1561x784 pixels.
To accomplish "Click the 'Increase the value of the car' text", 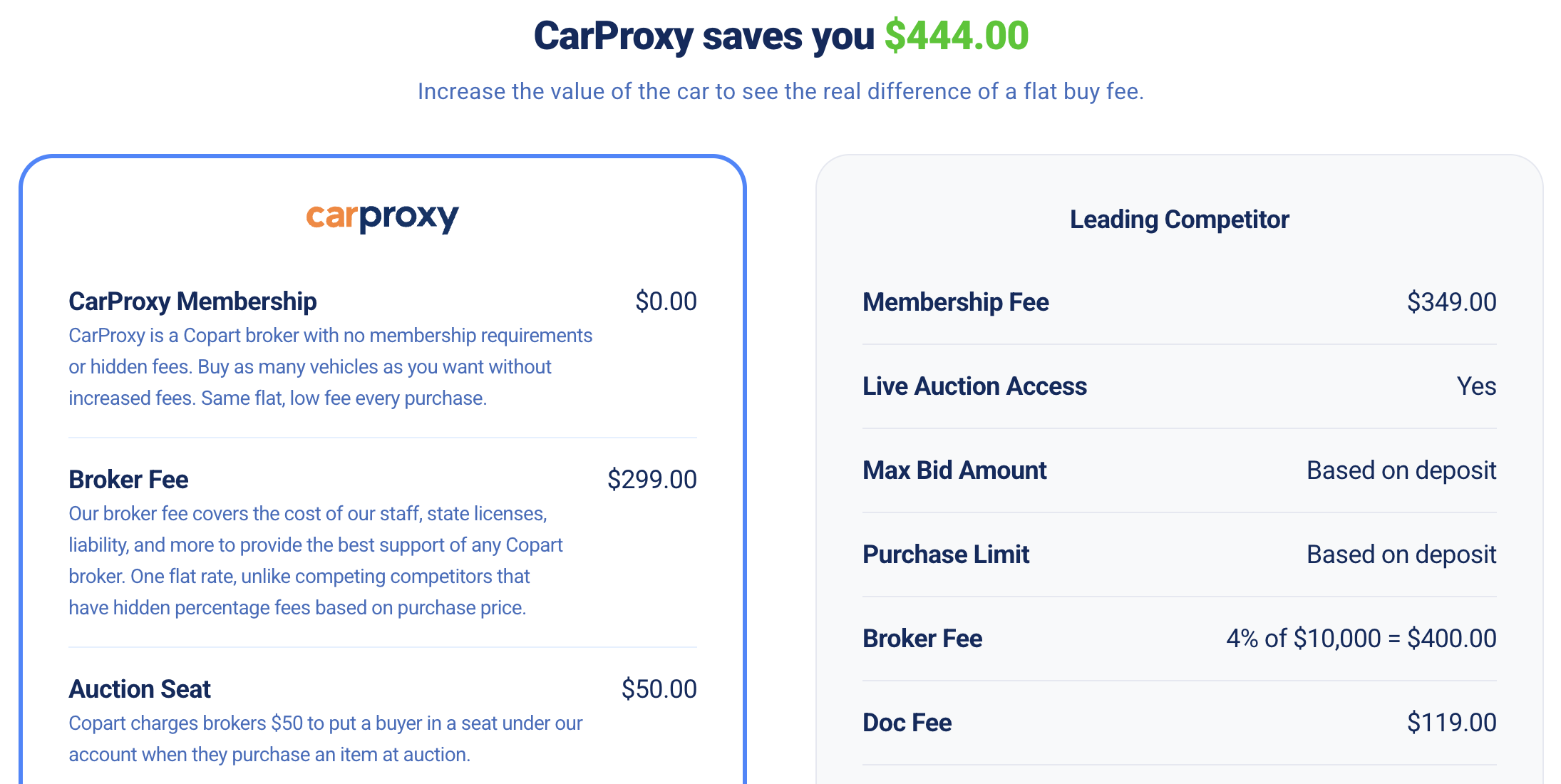I will pyautogui.click(x=780, y=91).
